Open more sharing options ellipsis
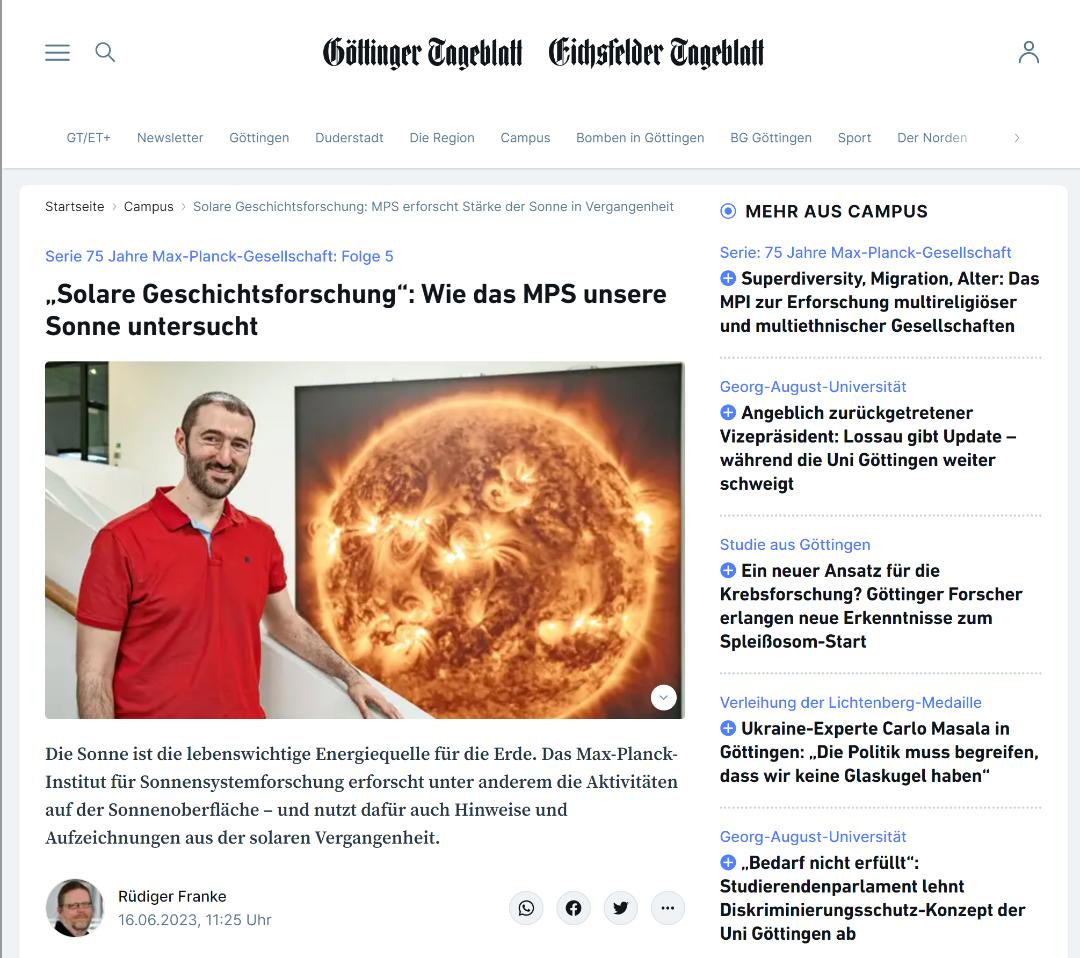The width and height of the screenshot is (1080, 958). click(667, 908)
